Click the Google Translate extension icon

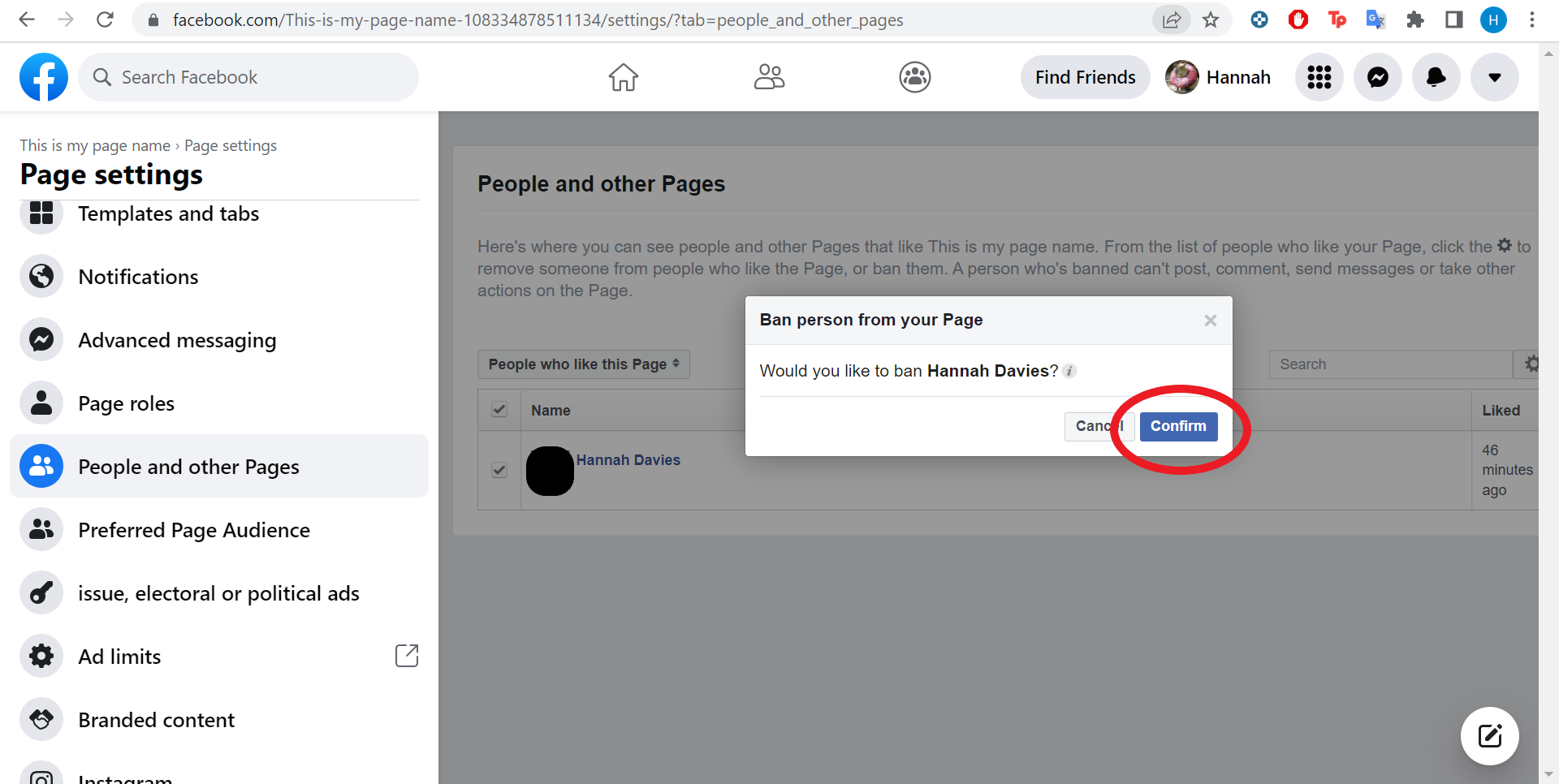(x=1375, y=19)
